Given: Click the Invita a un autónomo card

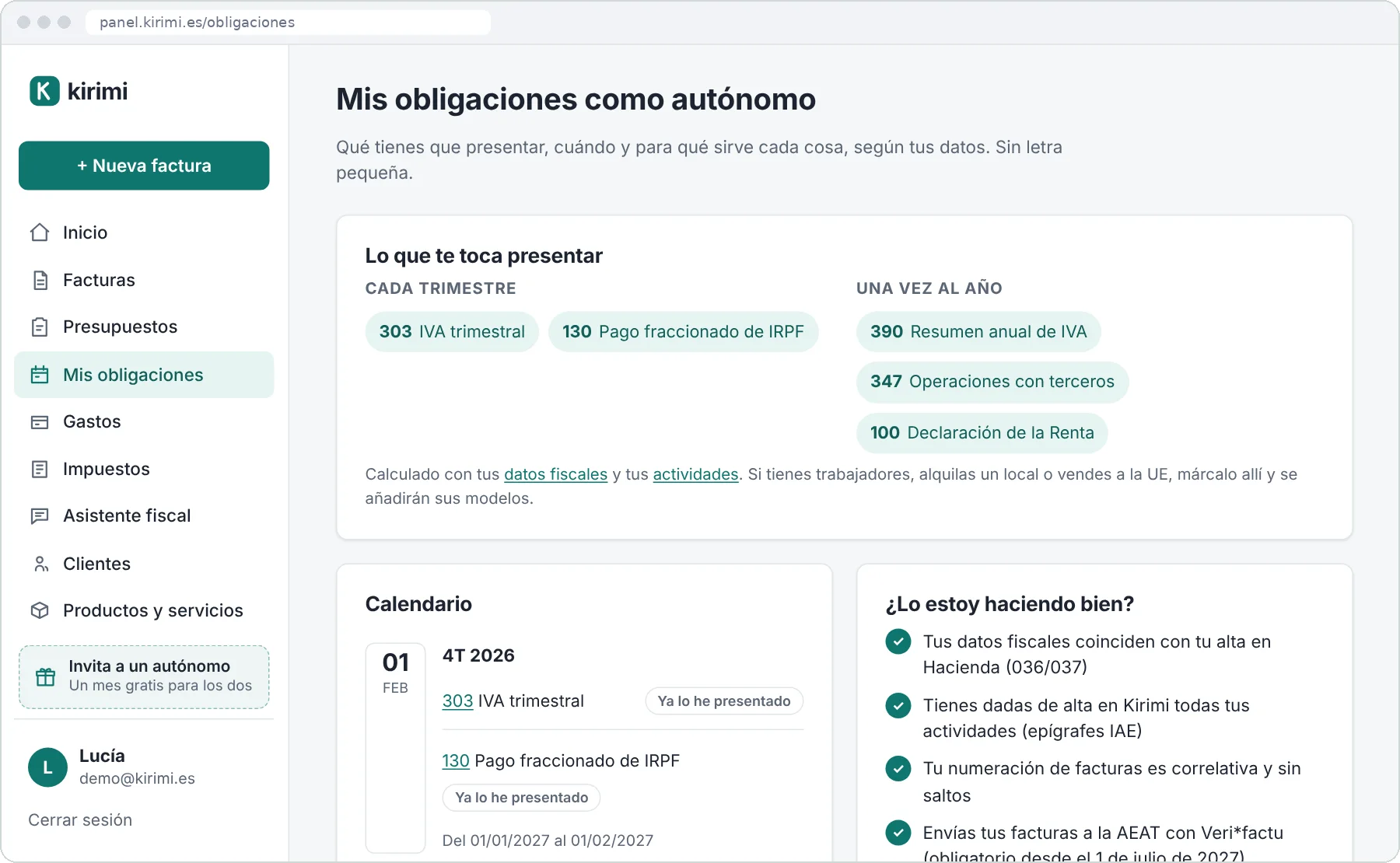Looking at the screenshot, I should (144, 677).
